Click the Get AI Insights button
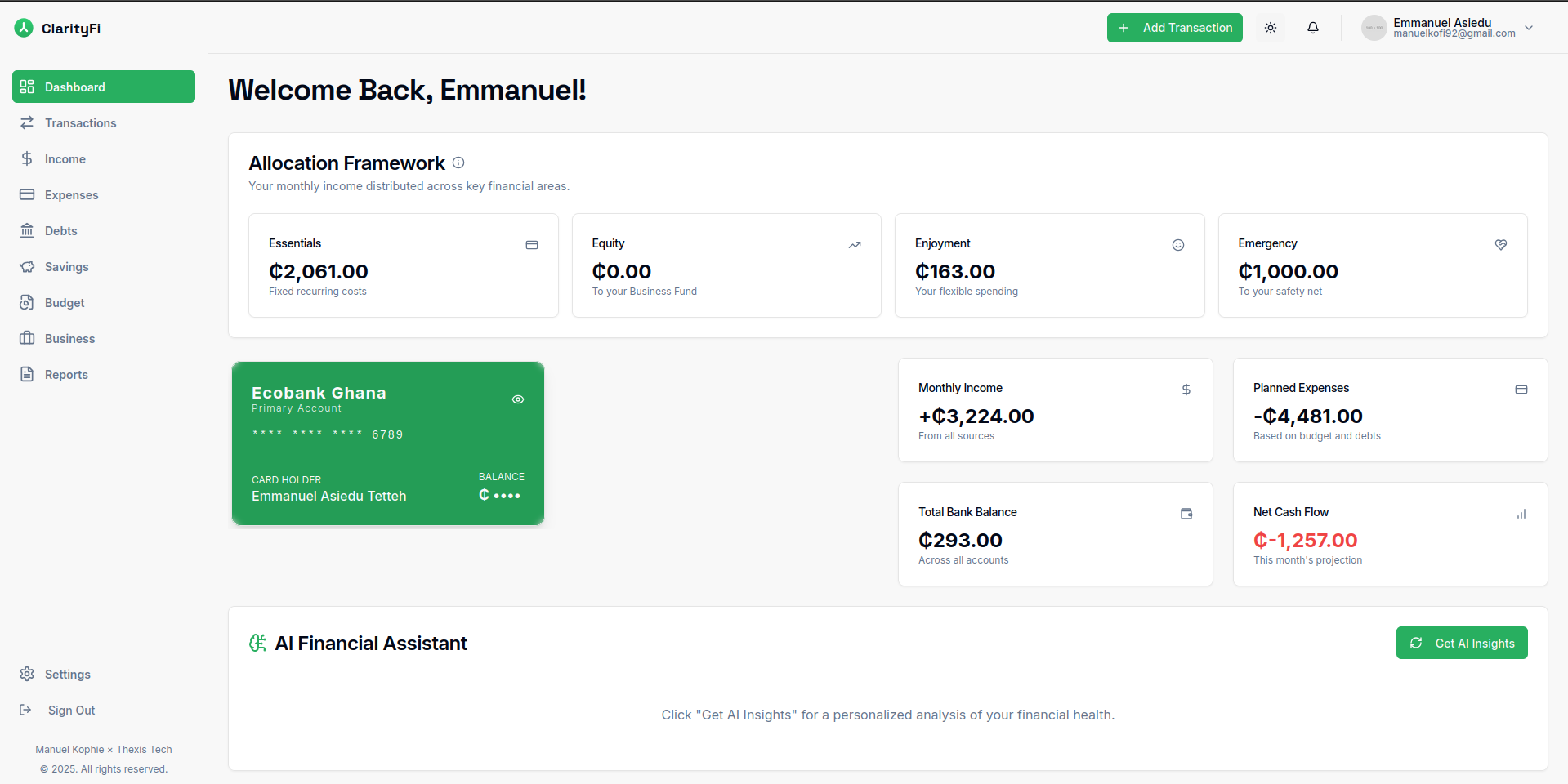 1461,643
